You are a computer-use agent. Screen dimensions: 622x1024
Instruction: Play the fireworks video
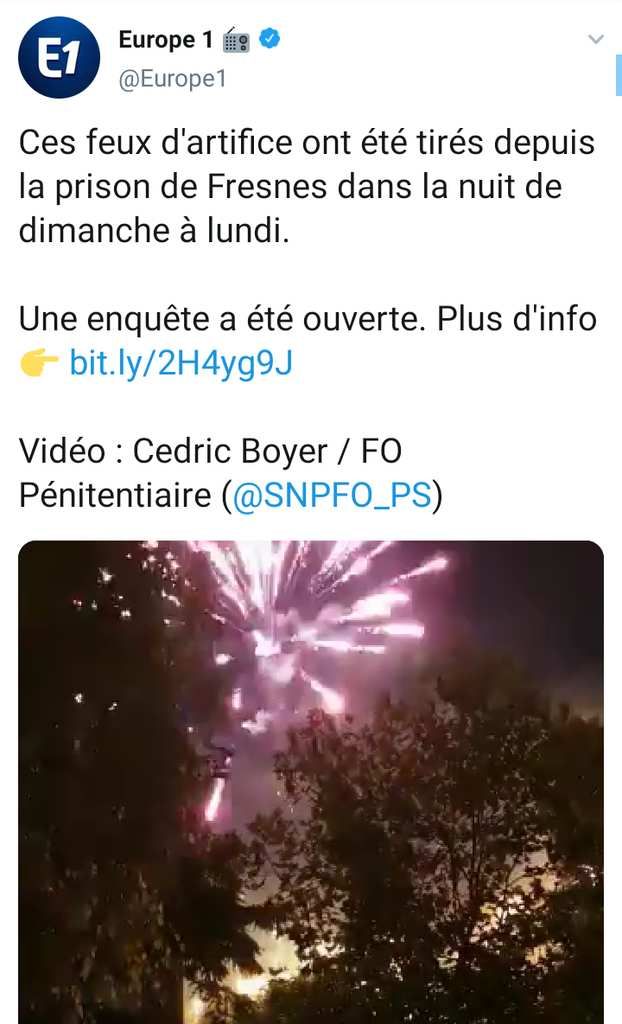pos(311,782)
